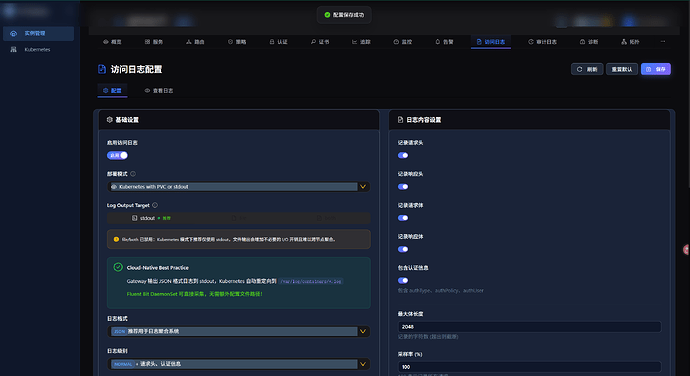Open the 审计日志 audit log tab
The image size is (690, 376).
(542, 42)
